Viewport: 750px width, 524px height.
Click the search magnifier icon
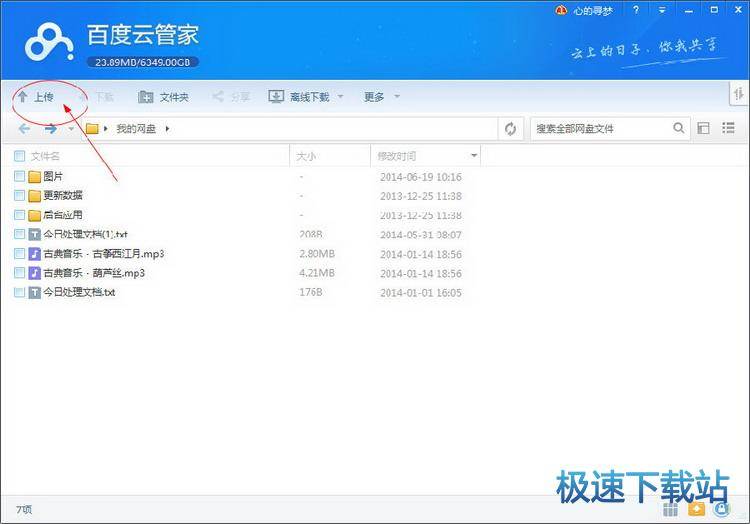click(679, 128)
